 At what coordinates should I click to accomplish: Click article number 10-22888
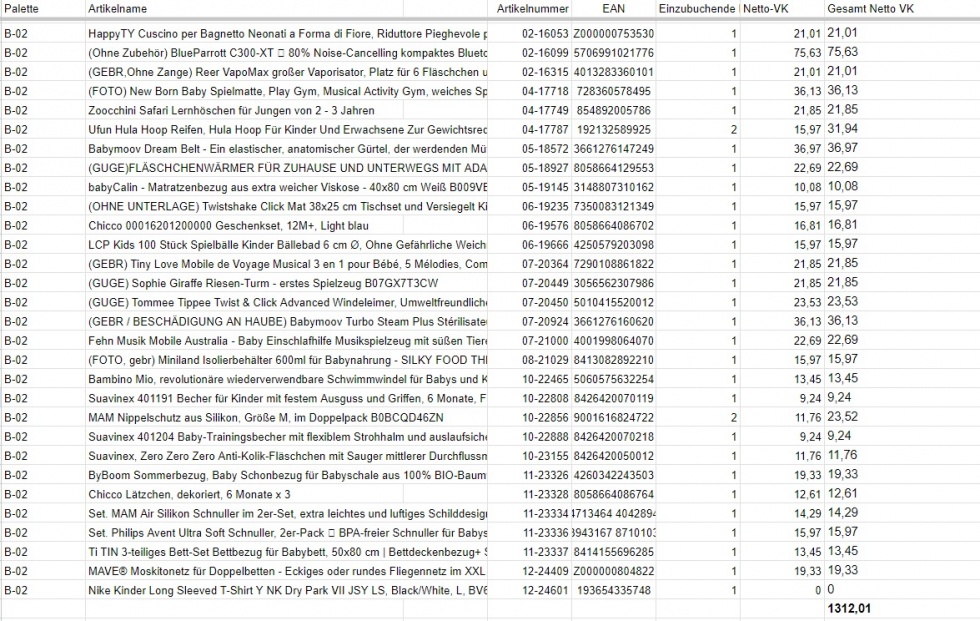coord(545,437)
